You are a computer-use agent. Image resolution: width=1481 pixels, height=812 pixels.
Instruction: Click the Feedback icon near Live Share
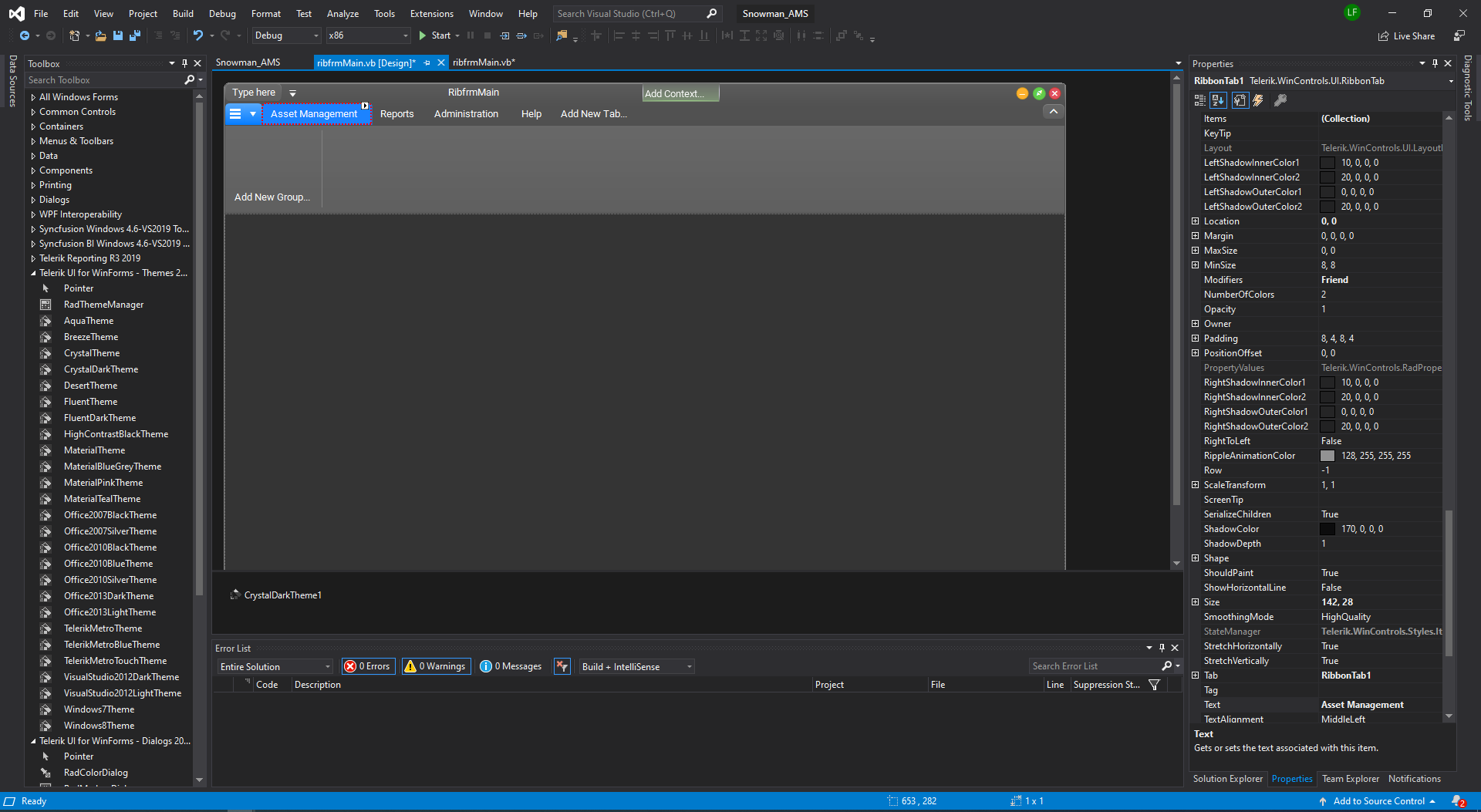click(x=1459, y=36)
